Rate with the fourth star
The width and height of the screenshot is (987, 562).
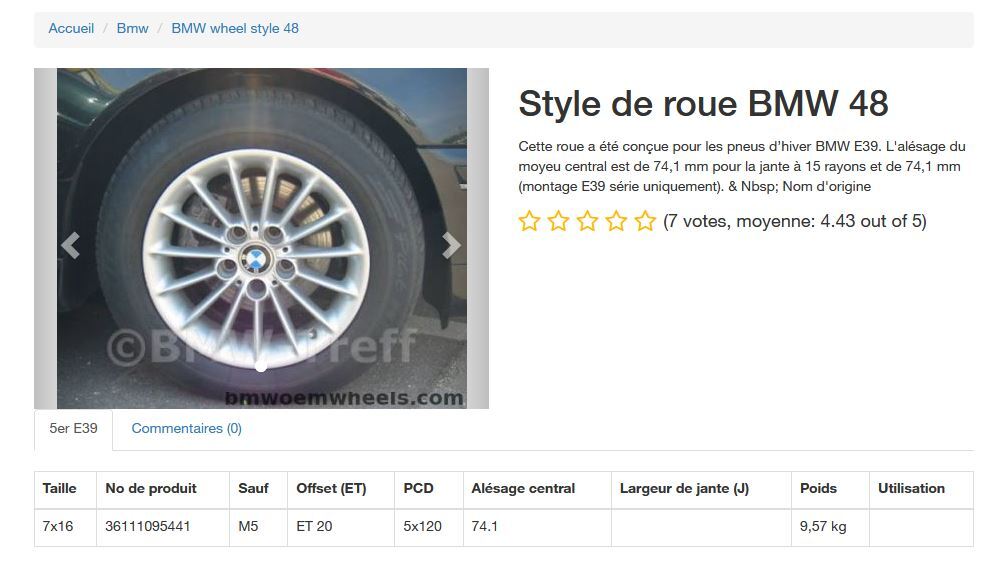616,222
